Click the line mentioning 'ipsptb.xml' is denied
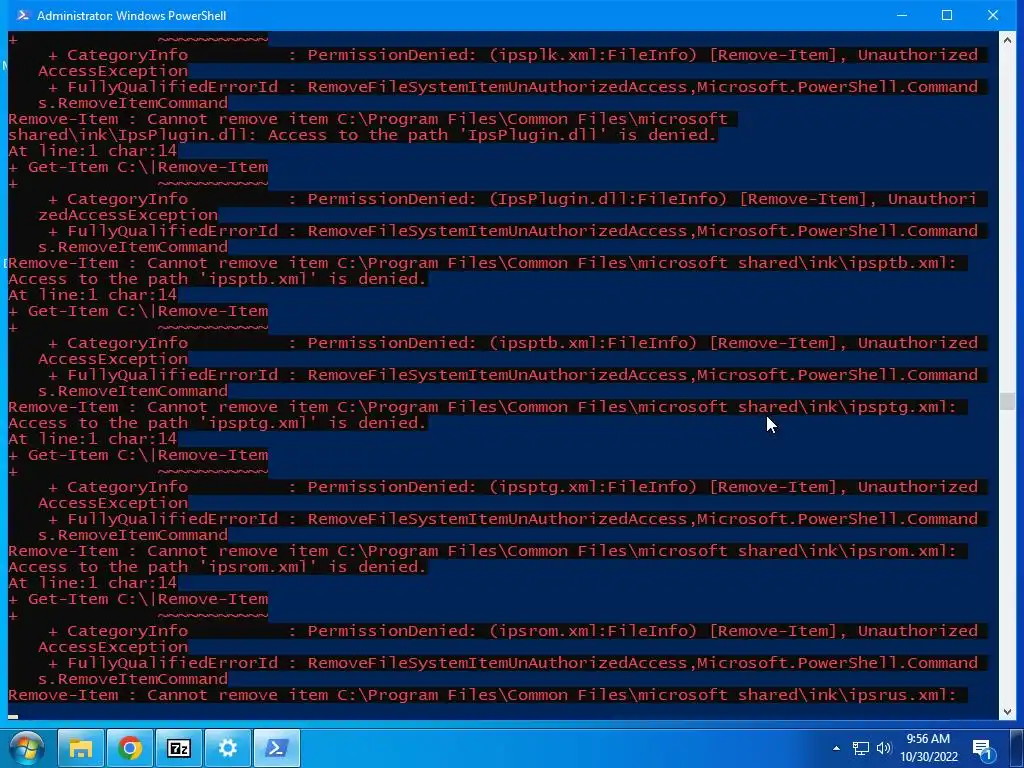1024x768 pixels. coord(217,279)
